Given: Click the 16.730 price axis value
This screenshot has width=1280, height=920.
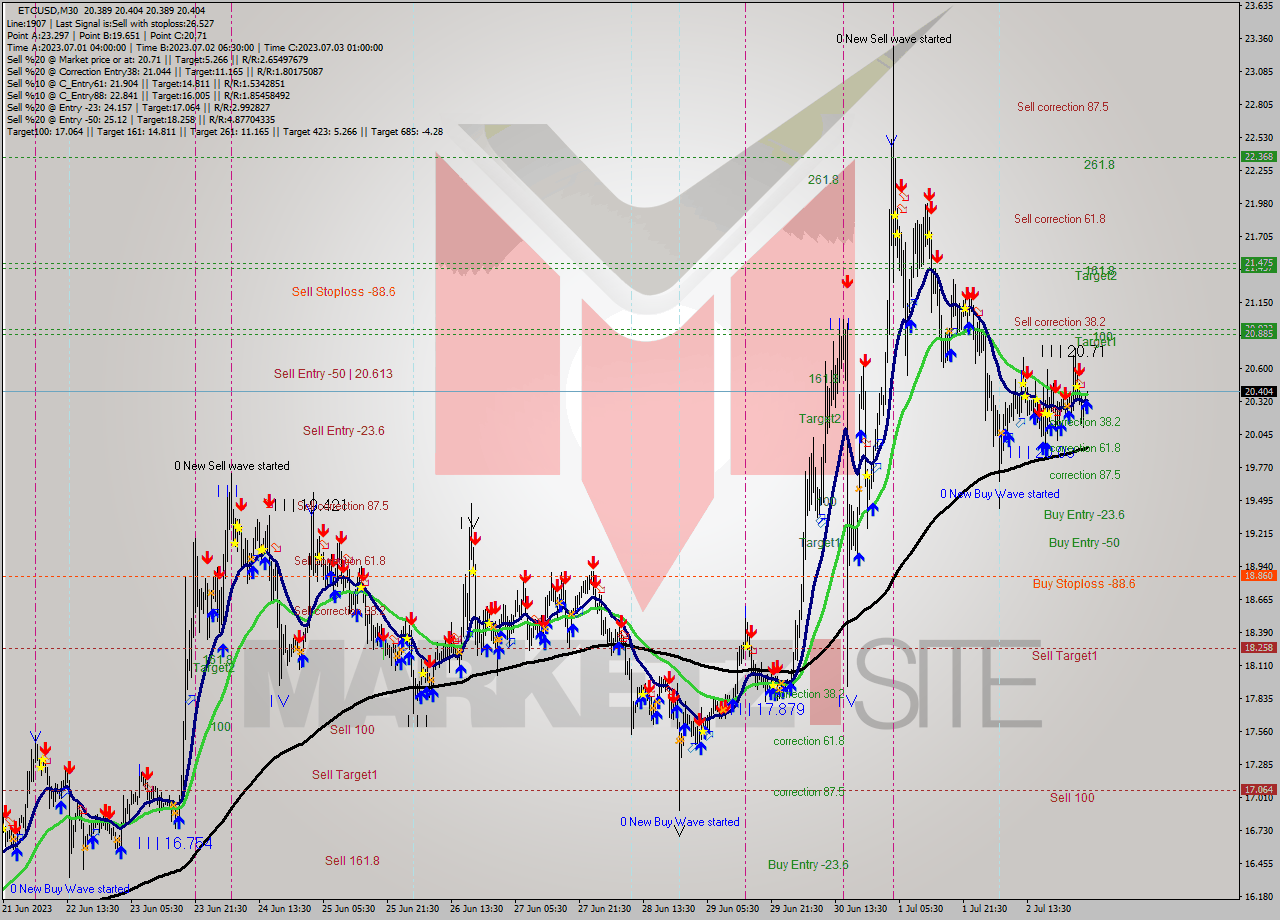Looking at the screenshot, I should pos(1258,831).
